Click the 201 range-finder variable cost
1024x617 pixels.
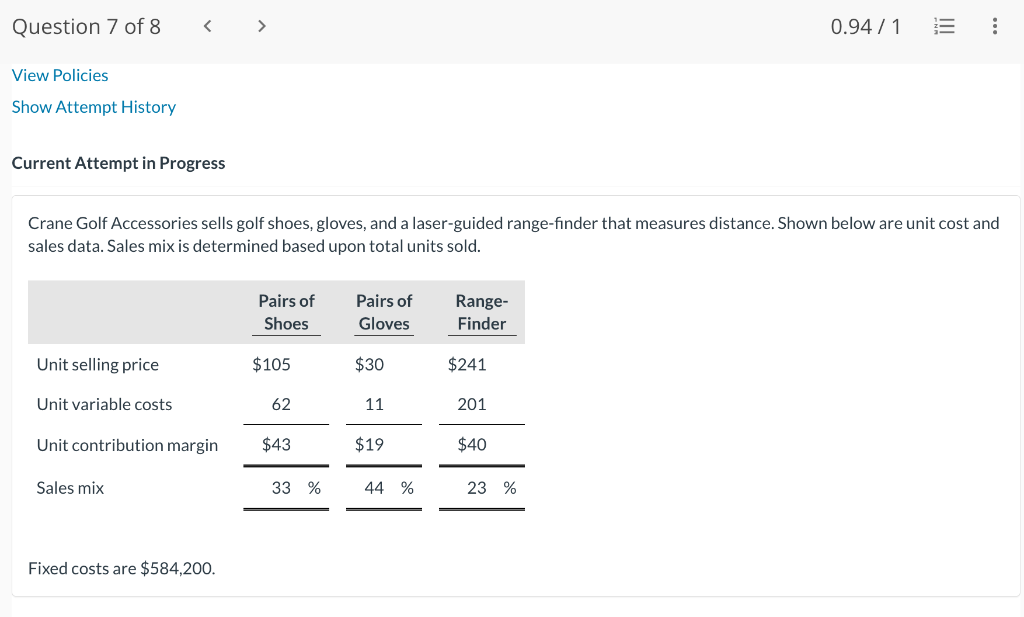(x=472, y=404)
